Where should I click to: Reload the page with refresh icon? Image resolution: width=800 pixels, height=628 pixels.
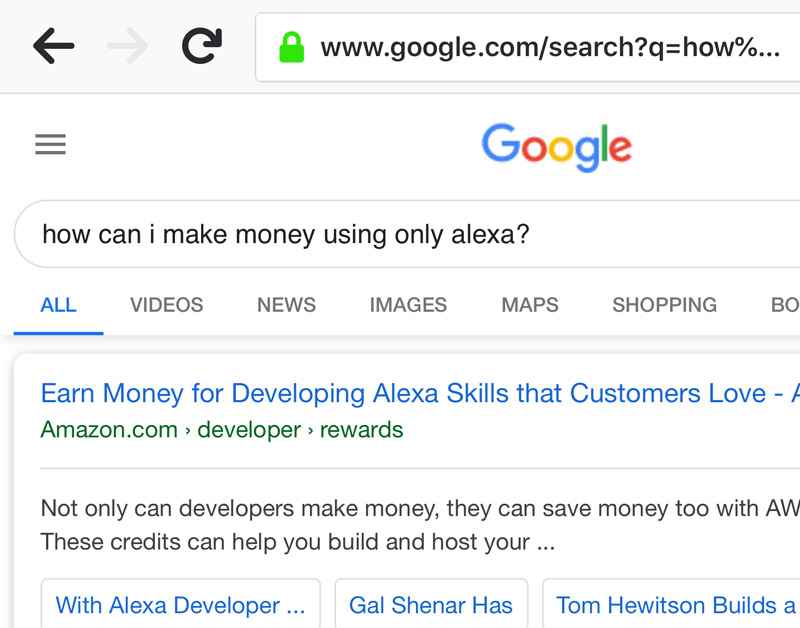(x=201, y=46)
